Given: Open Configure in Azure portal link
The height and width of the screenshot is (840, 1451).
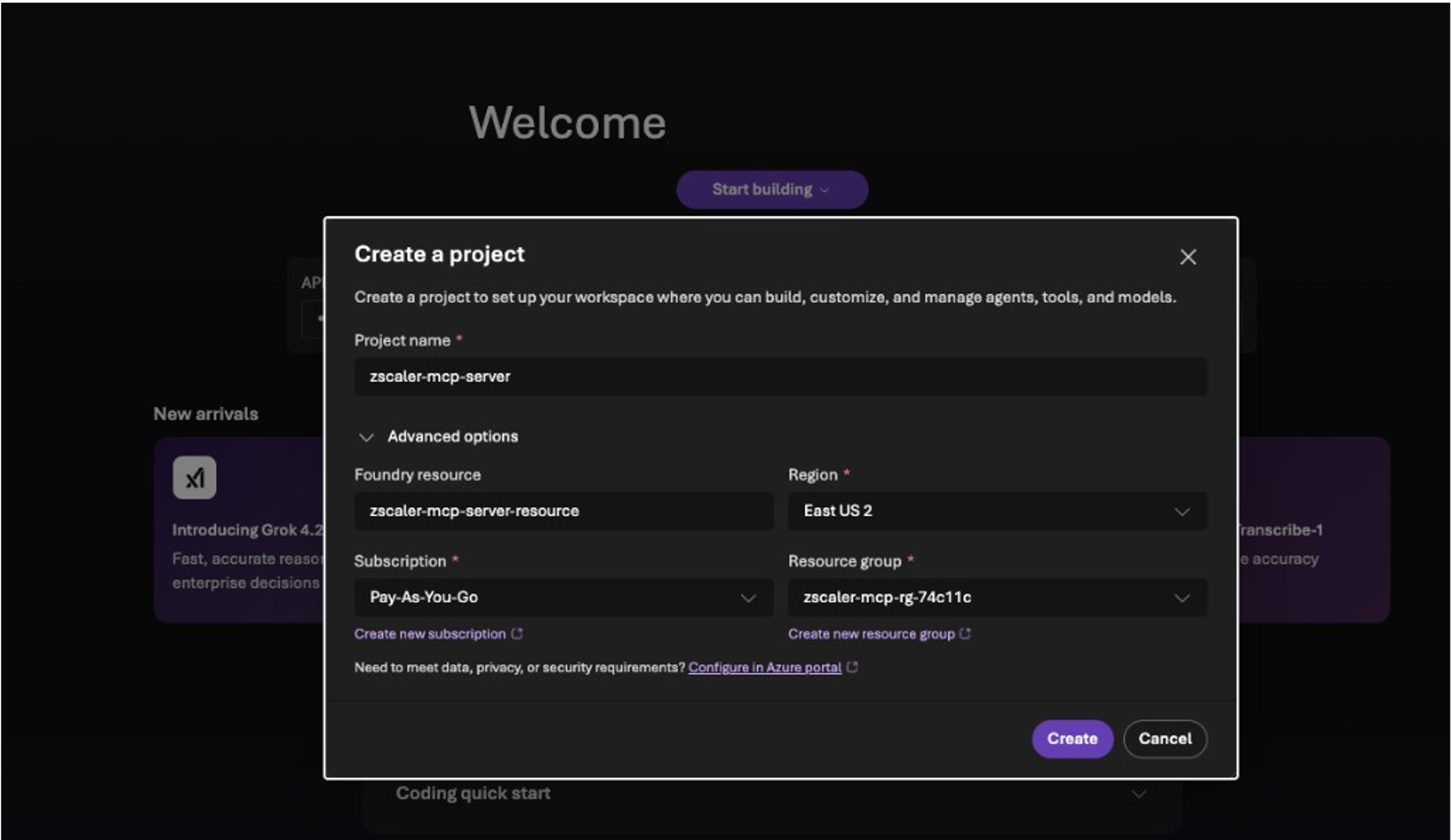Looking at the screenshot, I should click(x=764, y=667).
